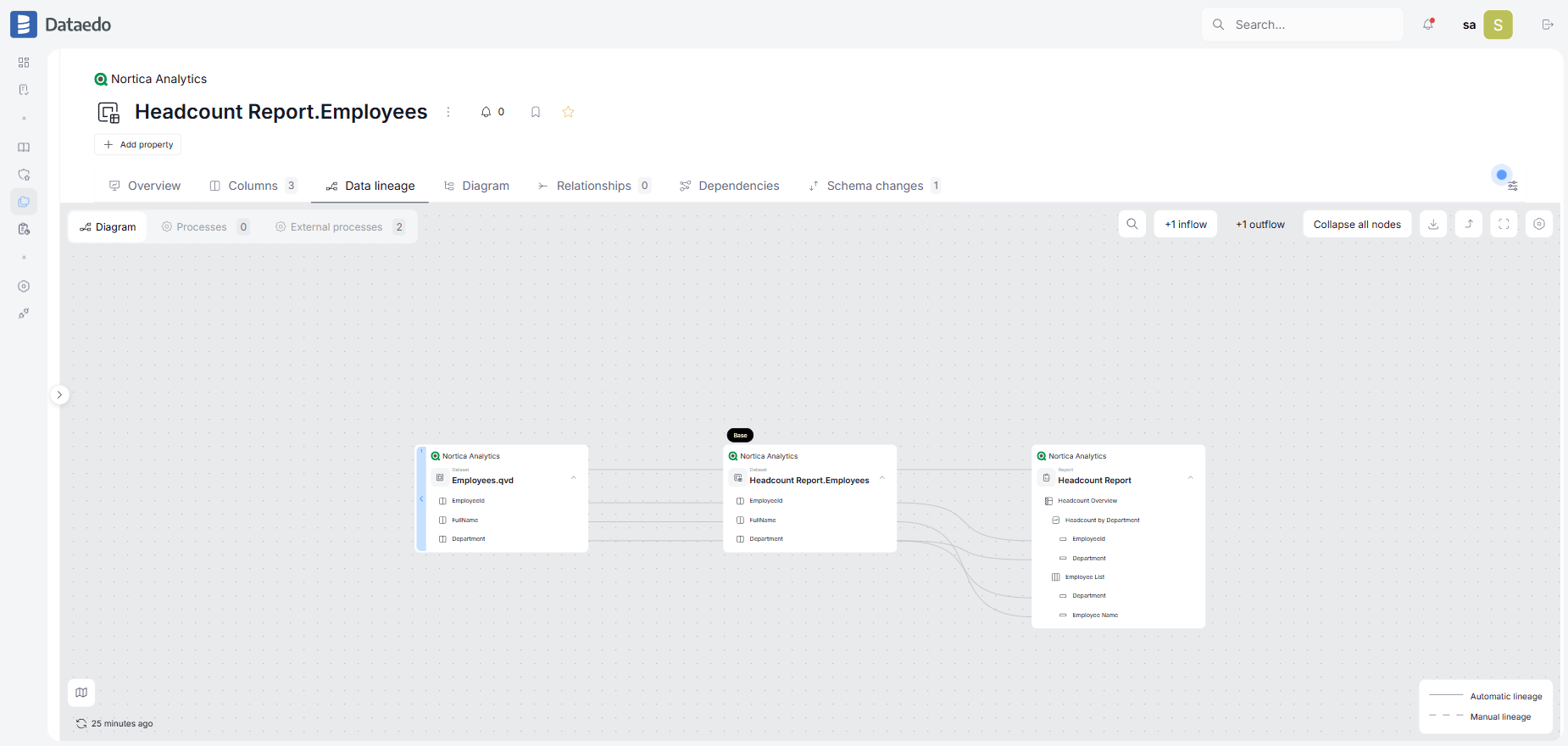Open the three-dot menu beside title
Viewport: 1568px width, 746px height.
(x=448, y=112)
